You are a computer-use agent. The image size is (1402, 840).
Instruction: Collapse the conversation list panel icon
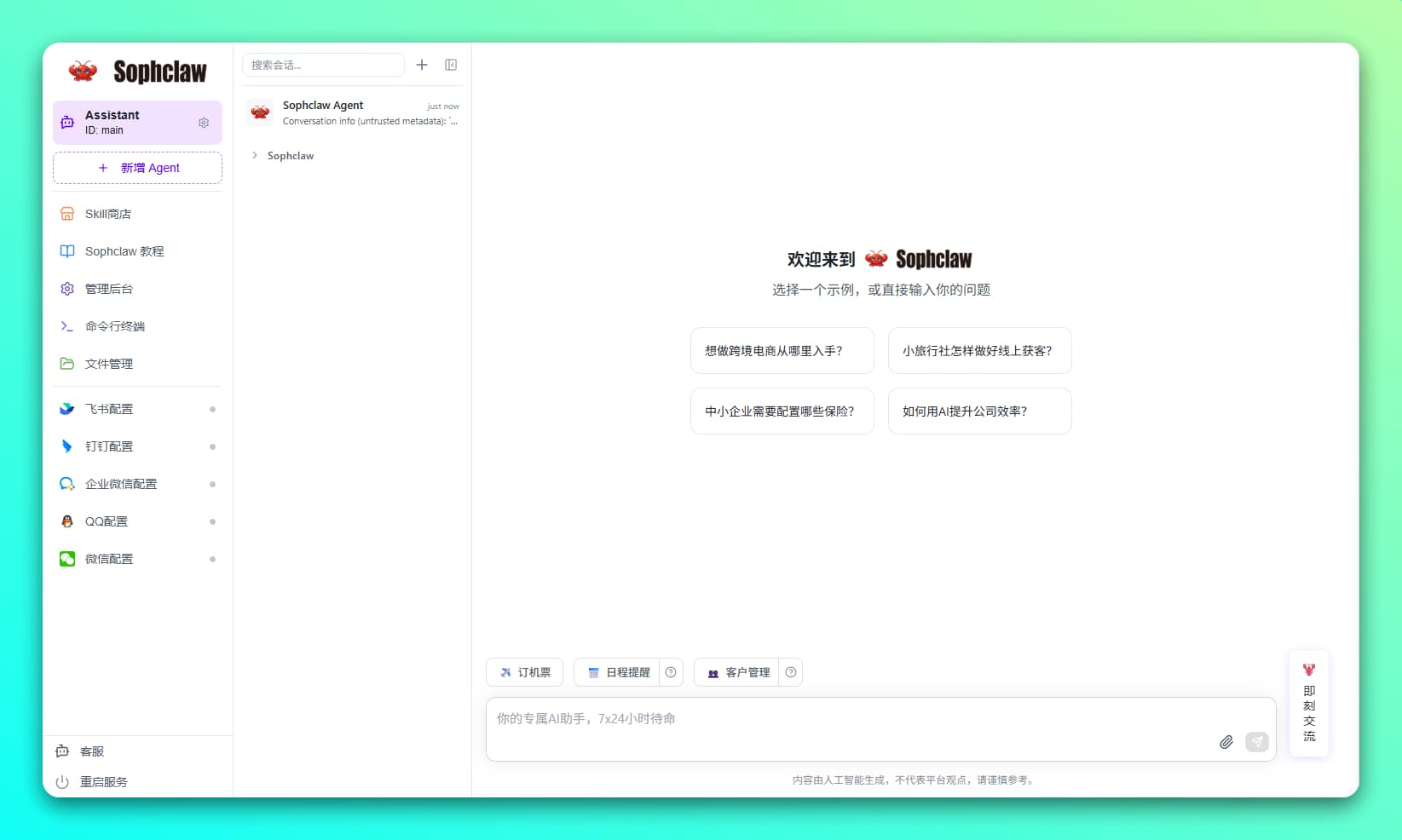[451, 65]
